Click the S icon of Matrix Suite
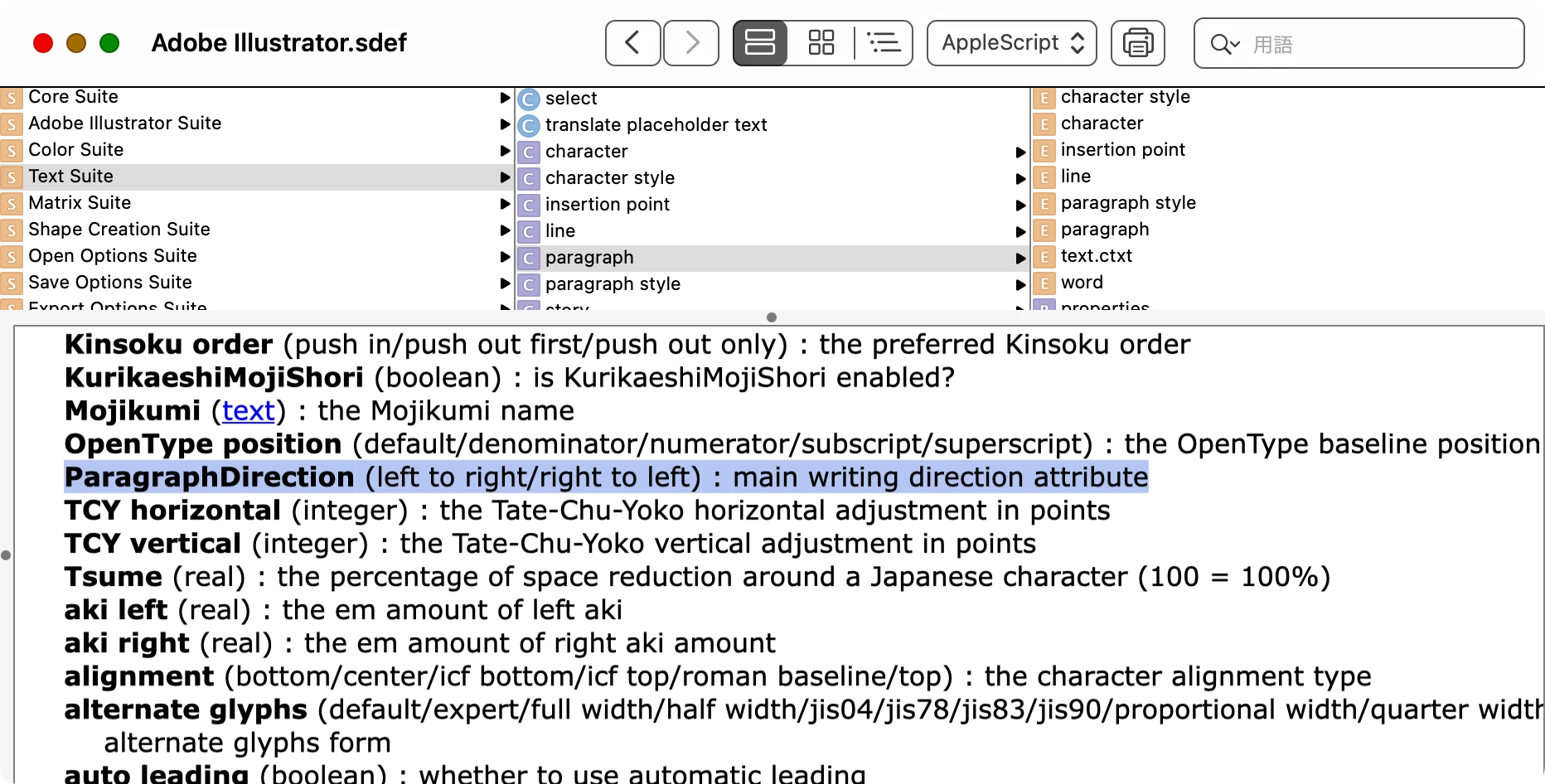 coord(12,204)
